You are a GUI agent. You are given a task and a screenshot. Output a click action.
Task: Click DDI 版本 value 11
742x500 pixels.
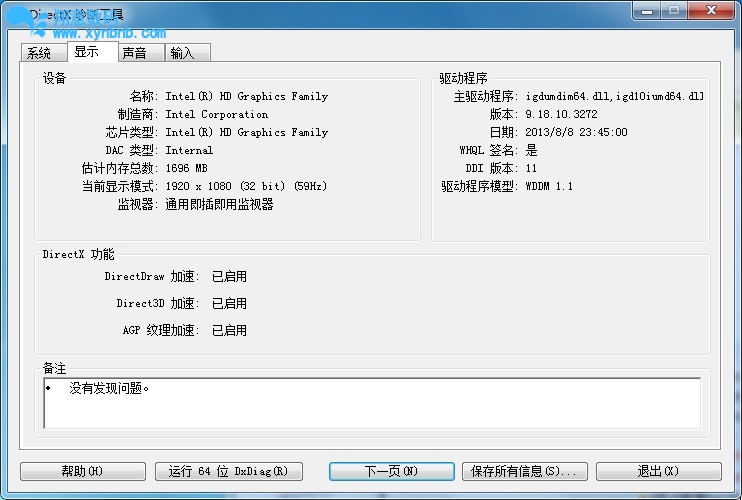tap(531, 168)
